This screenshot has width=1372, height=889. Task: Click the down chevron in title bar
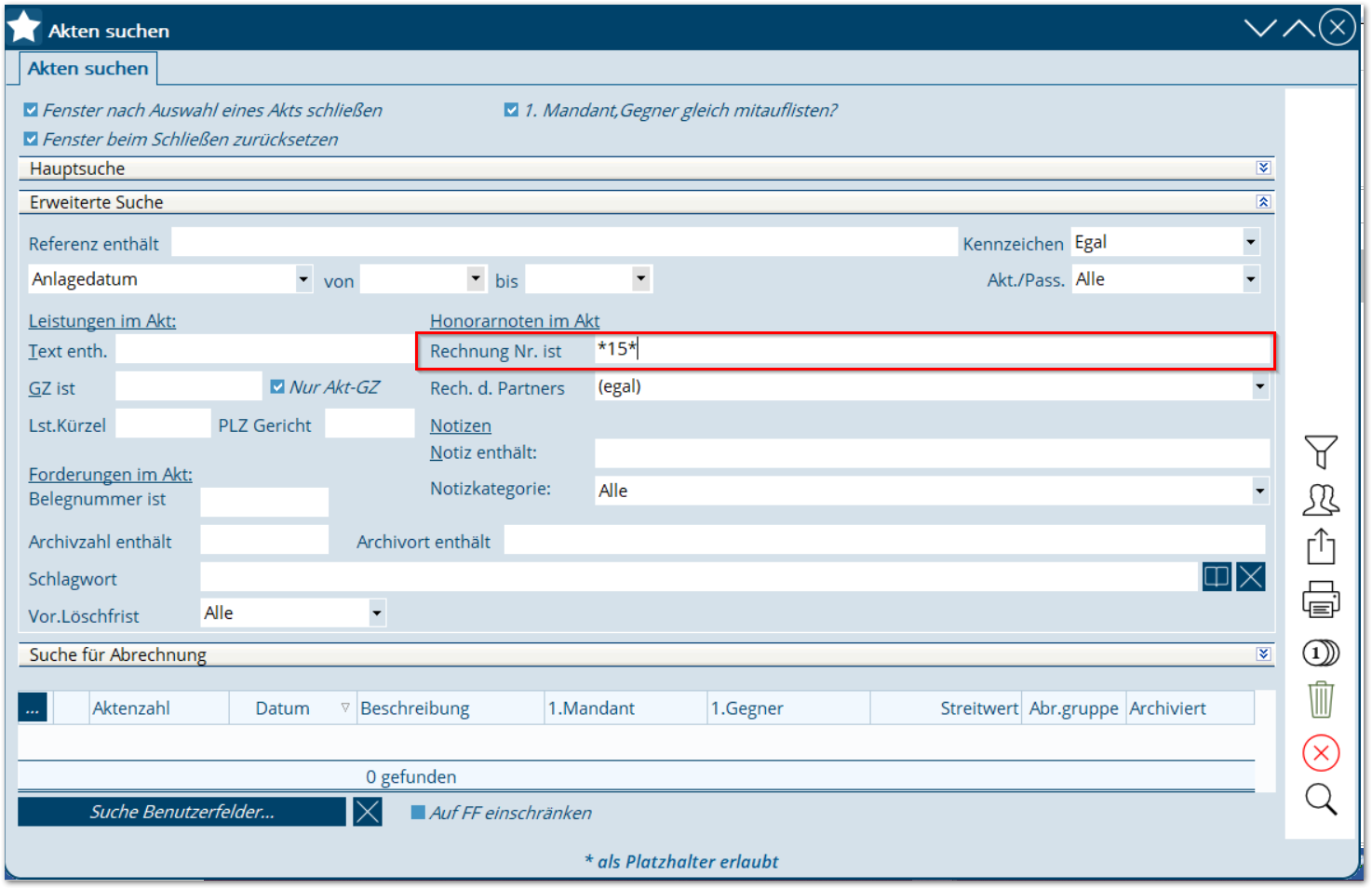pyautogui.click(x=1260, y=28)
